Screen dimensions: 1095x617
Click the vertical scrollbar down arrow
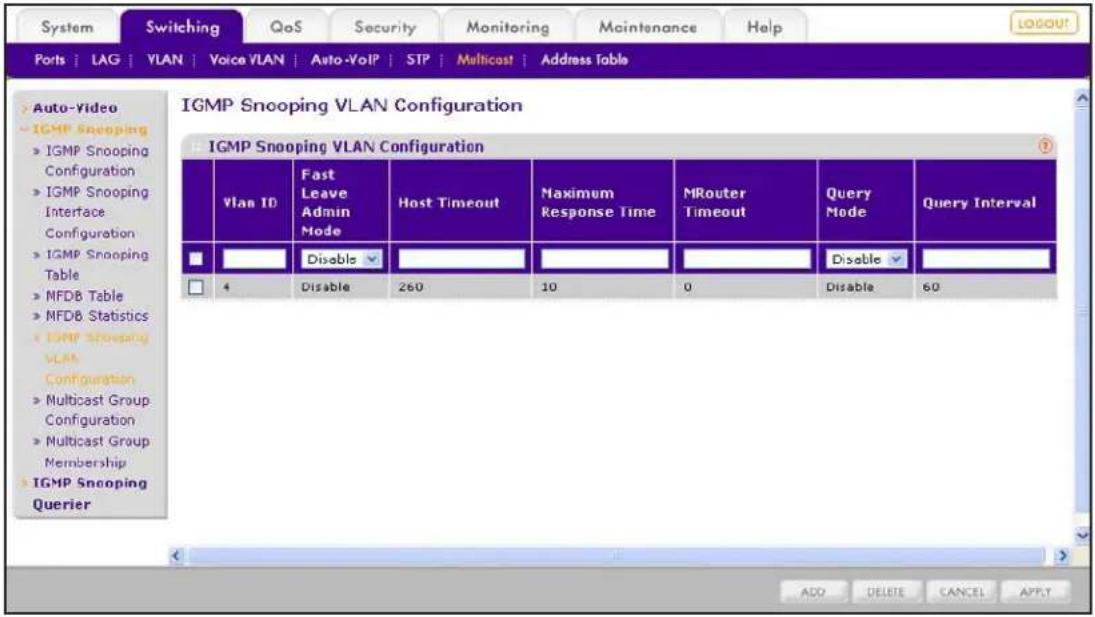pyautogui.click(x=1082, y=535)
